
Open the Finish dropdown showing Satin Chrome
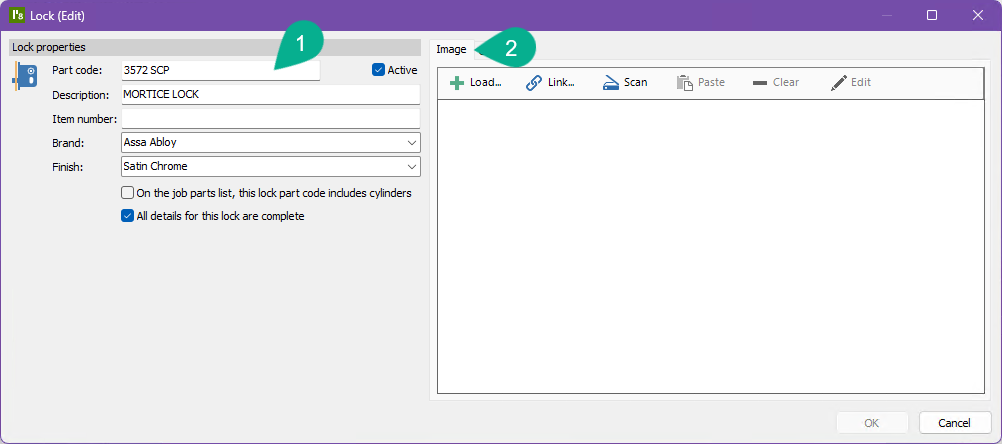click(x=270, y=166)
